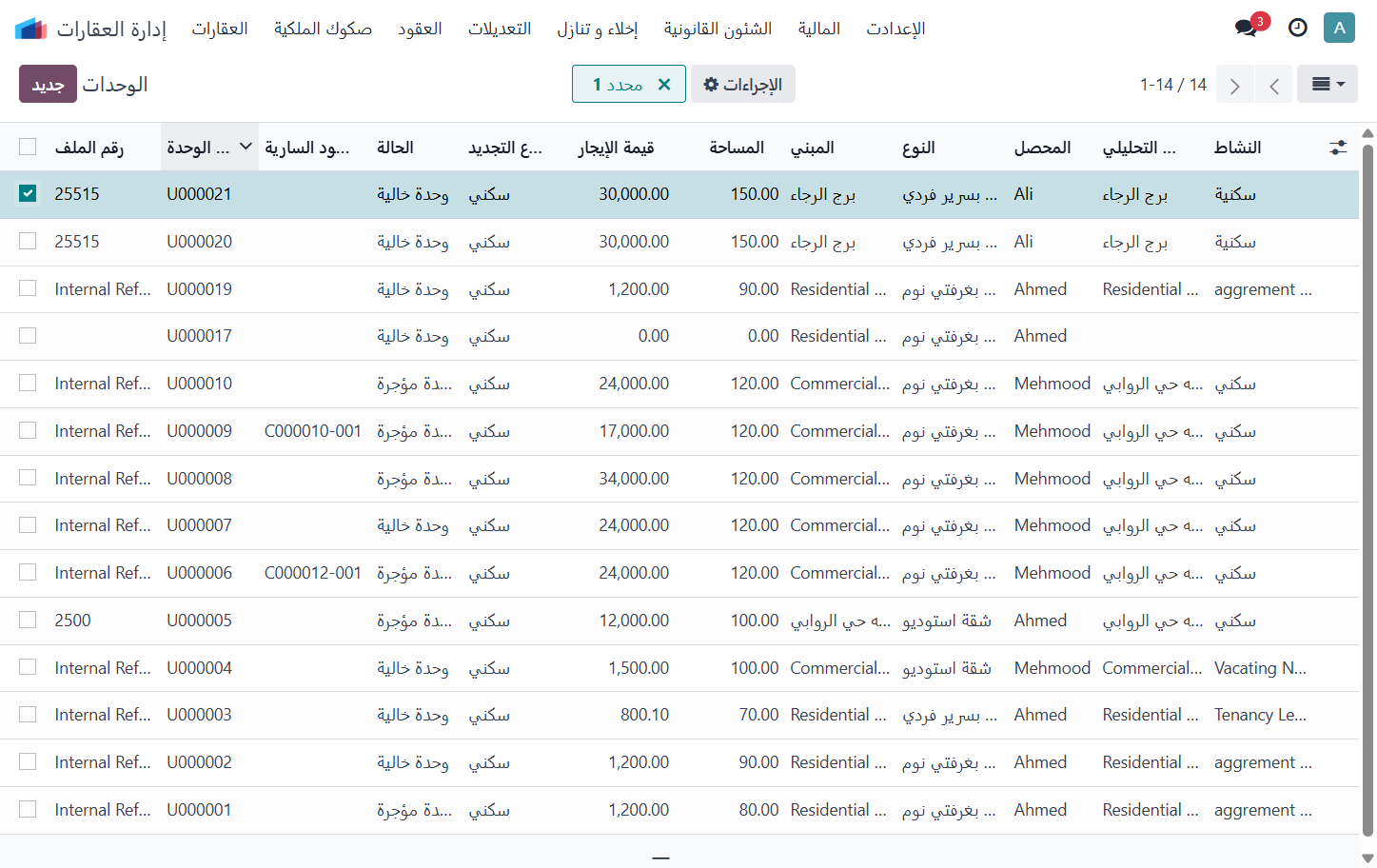Open the إخلاء و تنازل menu
Screen dimensions: 1377x868
point(598,29)
